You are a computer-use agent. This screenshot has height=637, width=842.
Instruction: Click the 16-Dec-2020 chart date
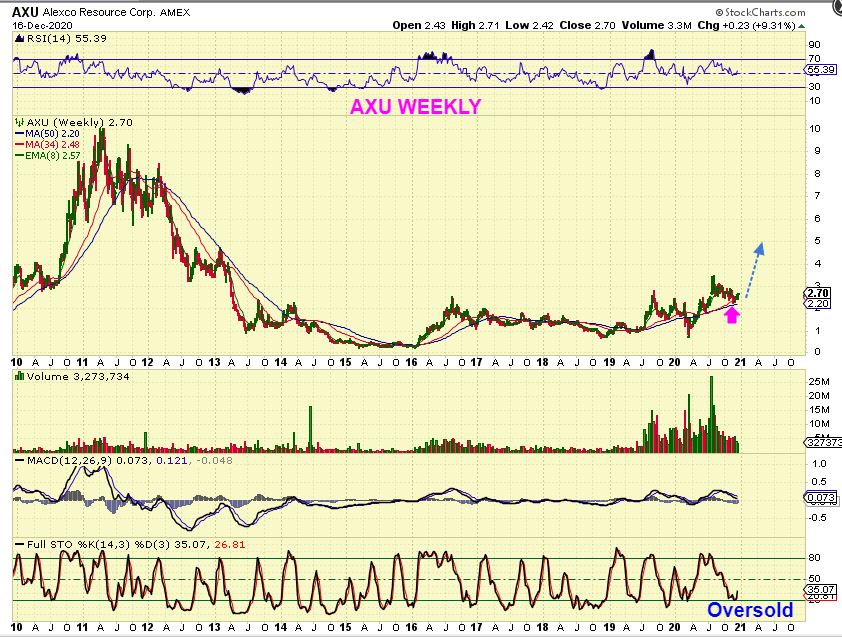tap(42, 25)
